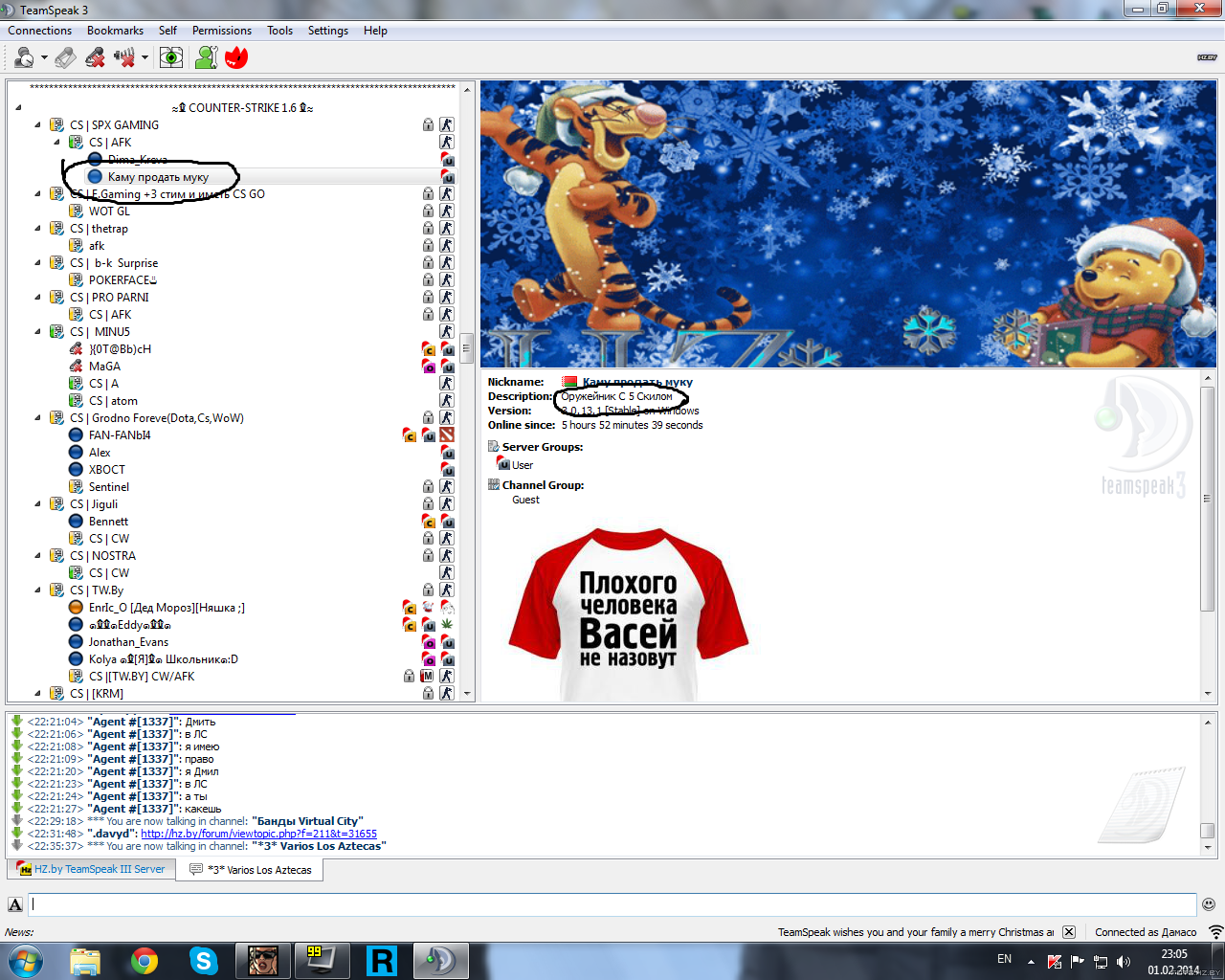Screen dimensions: 1225x980
Task: Open the hz.by forum link in chat
Action: (x=258, y=834)
